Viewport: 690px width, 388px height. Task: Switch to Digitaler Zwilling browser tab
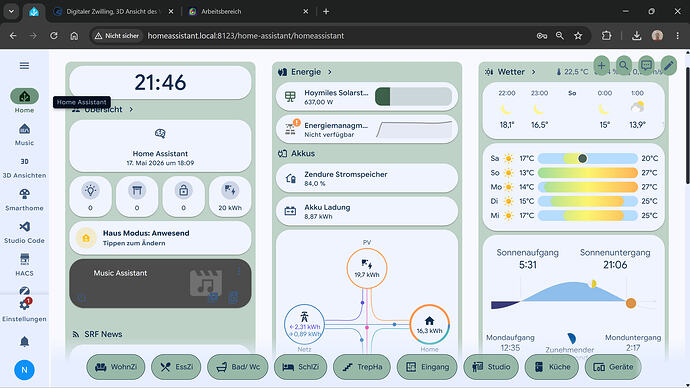(x=111, y=11)
